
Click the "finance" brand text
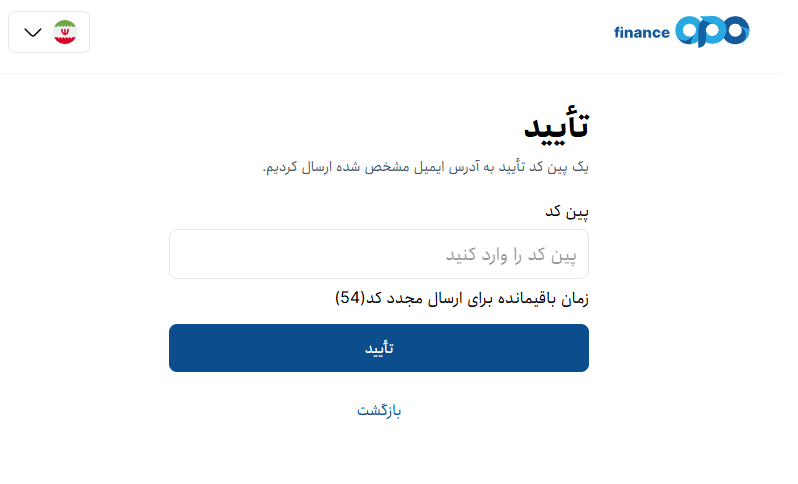[641, 32]
